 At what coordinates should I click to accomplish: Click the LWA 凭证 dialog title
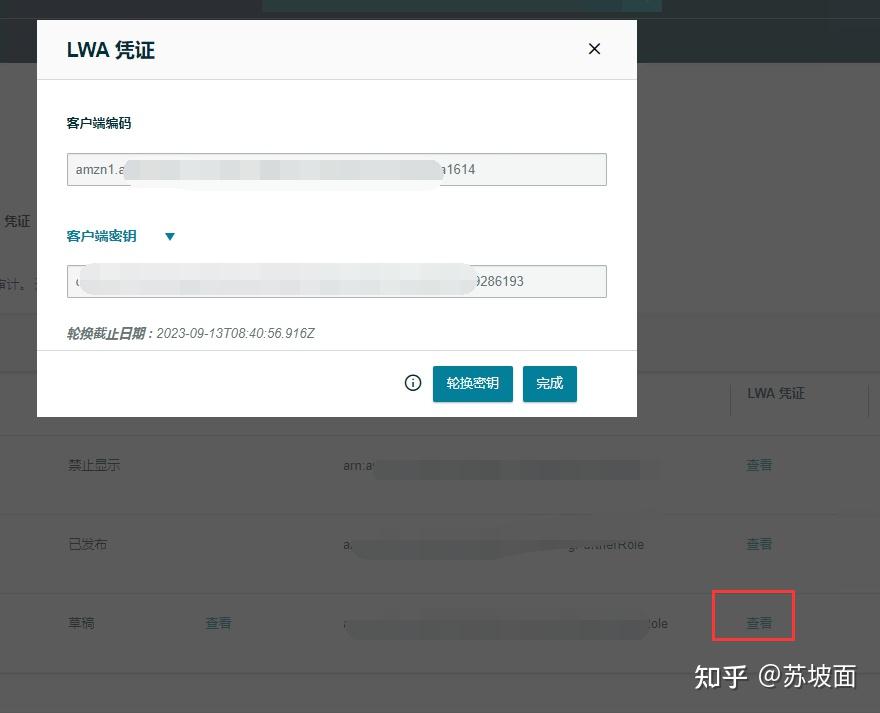[110, 49]
